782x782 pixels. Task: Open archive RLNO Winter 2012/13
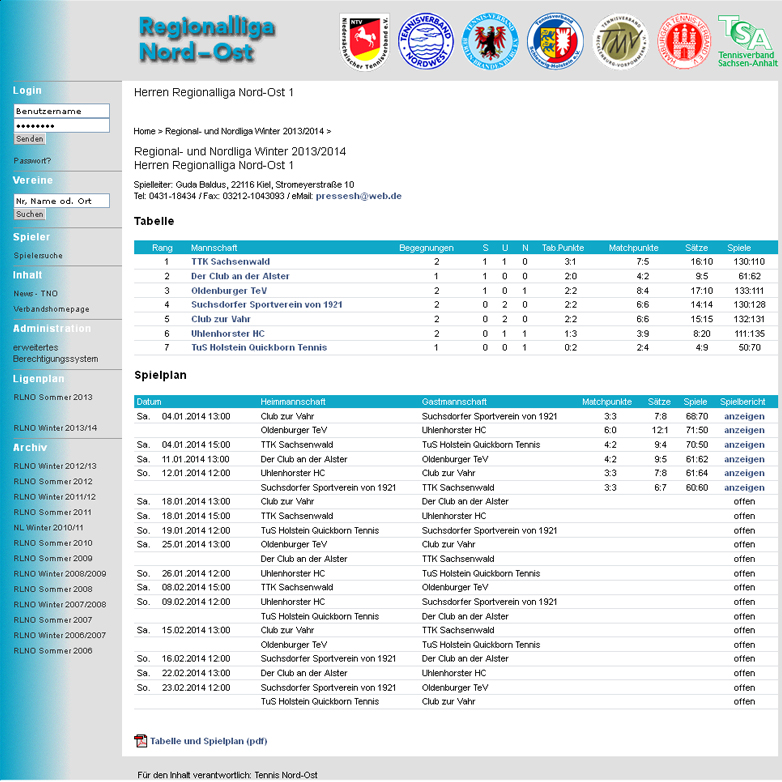(x=55, y=466)
